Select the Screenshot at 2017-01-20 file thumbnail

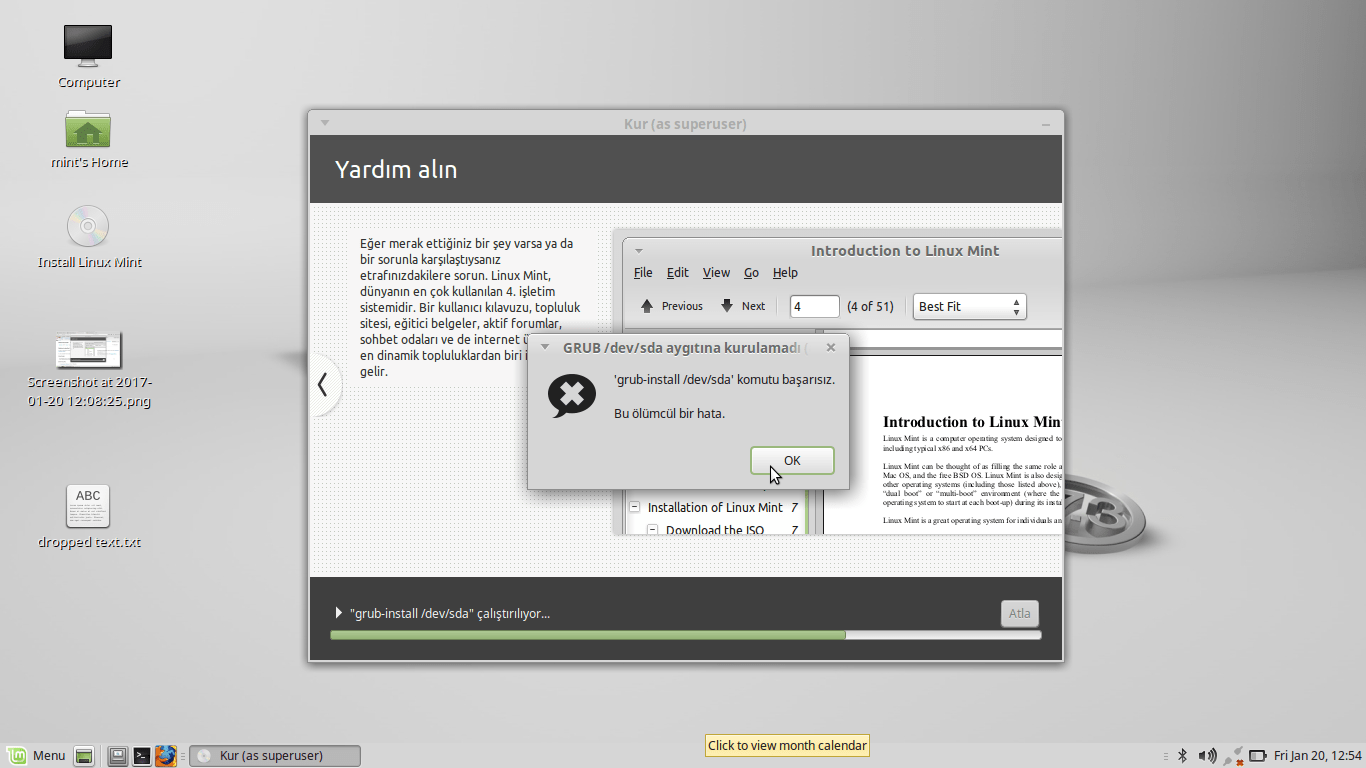(x=89, y=350)
